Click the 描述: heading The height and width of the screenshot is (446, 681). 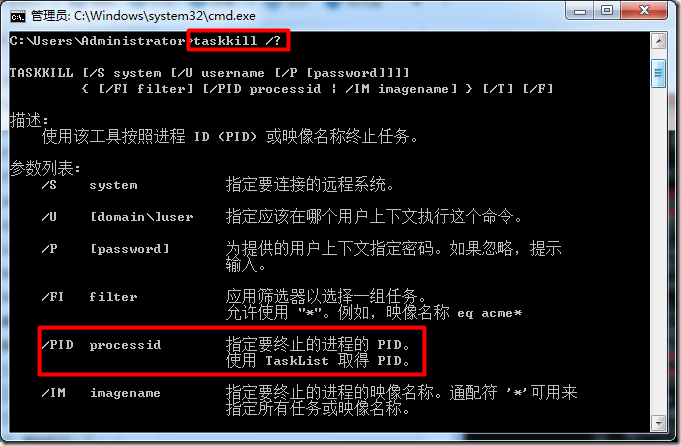coord(29,120)
